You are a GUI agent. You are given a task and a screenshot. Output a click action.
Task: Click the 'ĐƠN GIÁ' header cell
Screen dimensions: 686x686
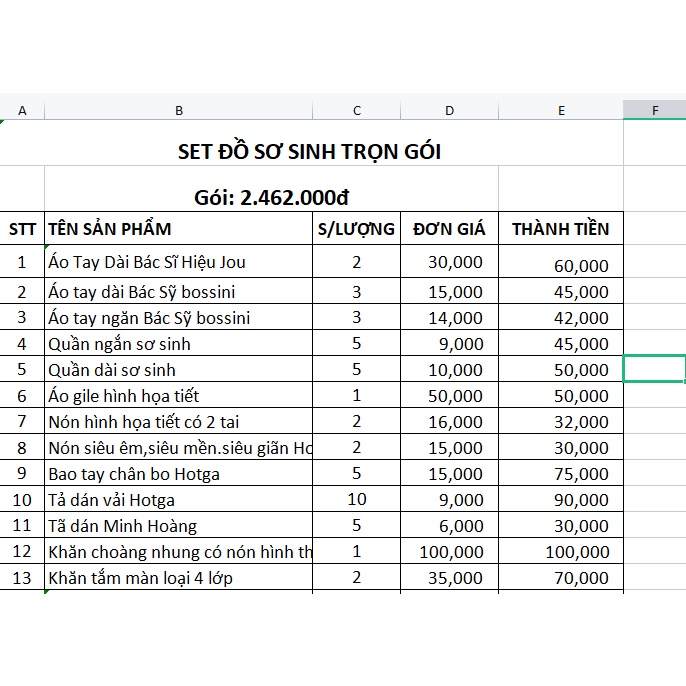(449, 229)
